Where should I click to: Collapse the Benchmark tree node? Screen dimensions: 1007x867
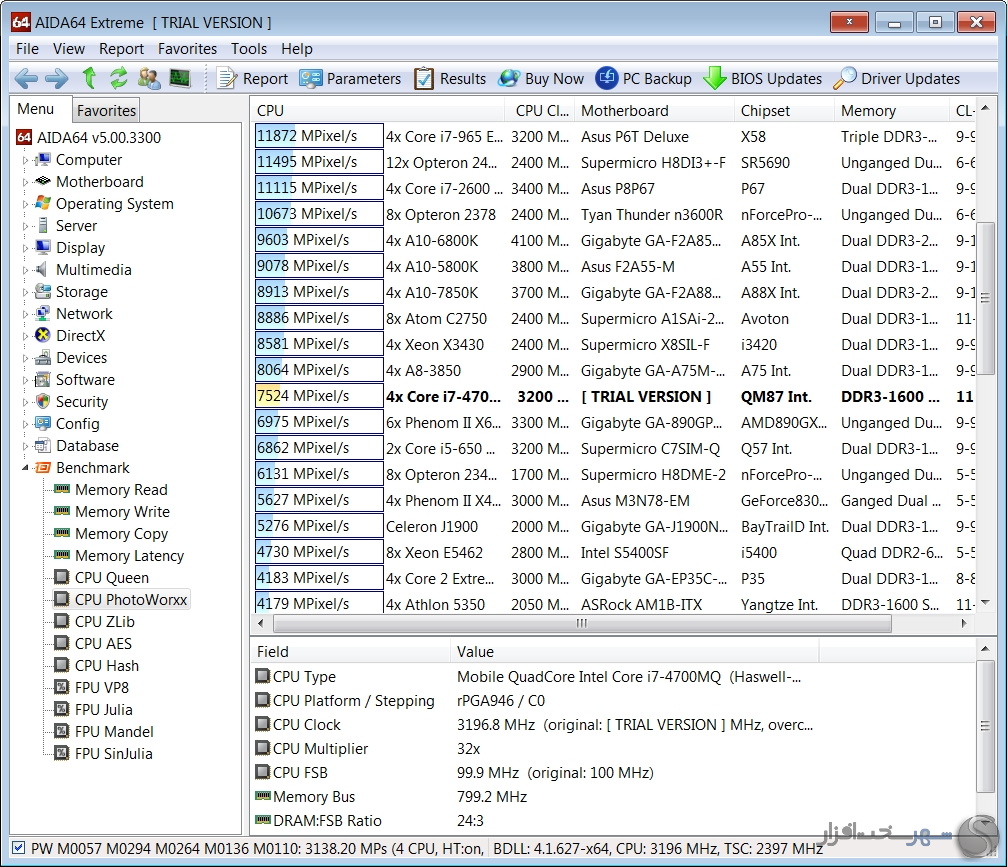point(25,468)
